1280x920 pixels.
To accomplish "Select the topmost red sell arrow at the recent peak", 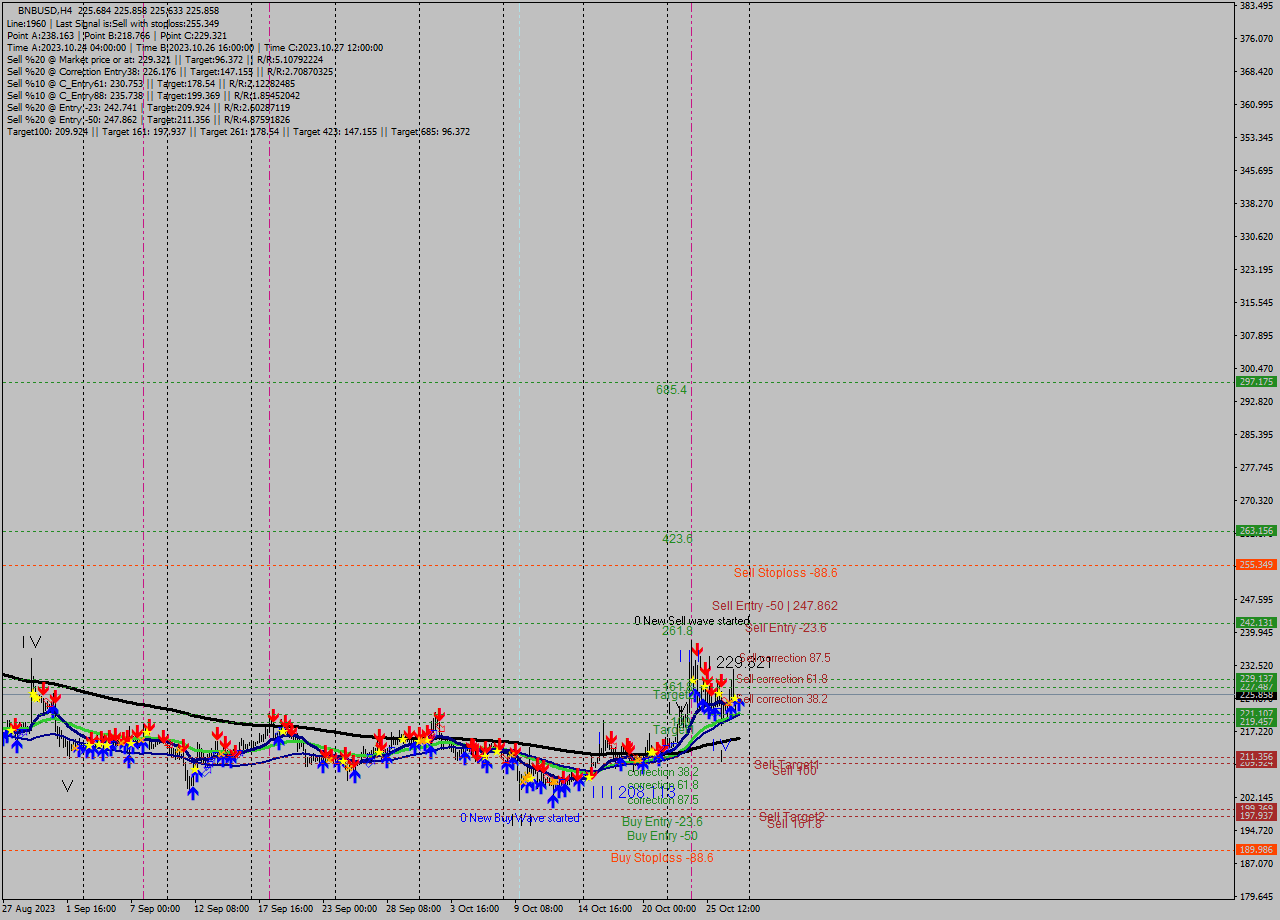I will pos(698,648).
